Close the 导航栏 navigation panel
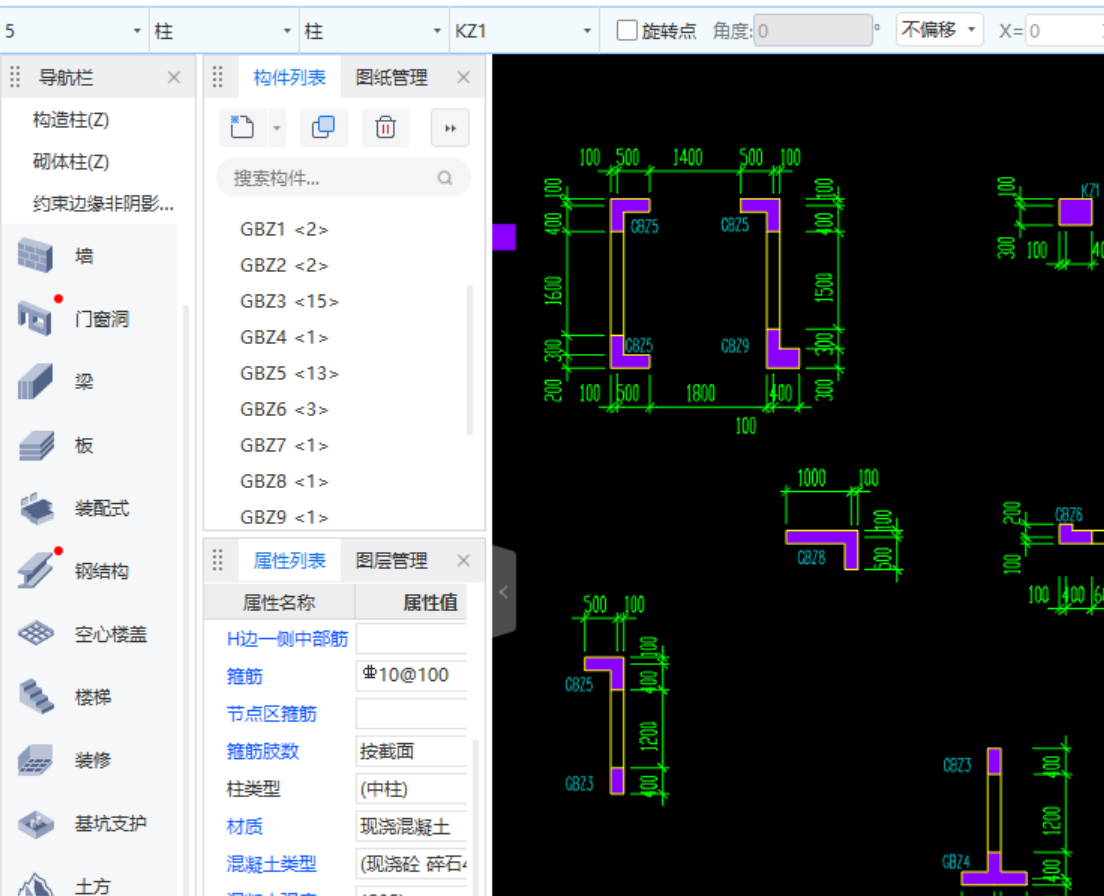Image resolution: width=1104 pixels, height=896 pixels. pos(174,77)
